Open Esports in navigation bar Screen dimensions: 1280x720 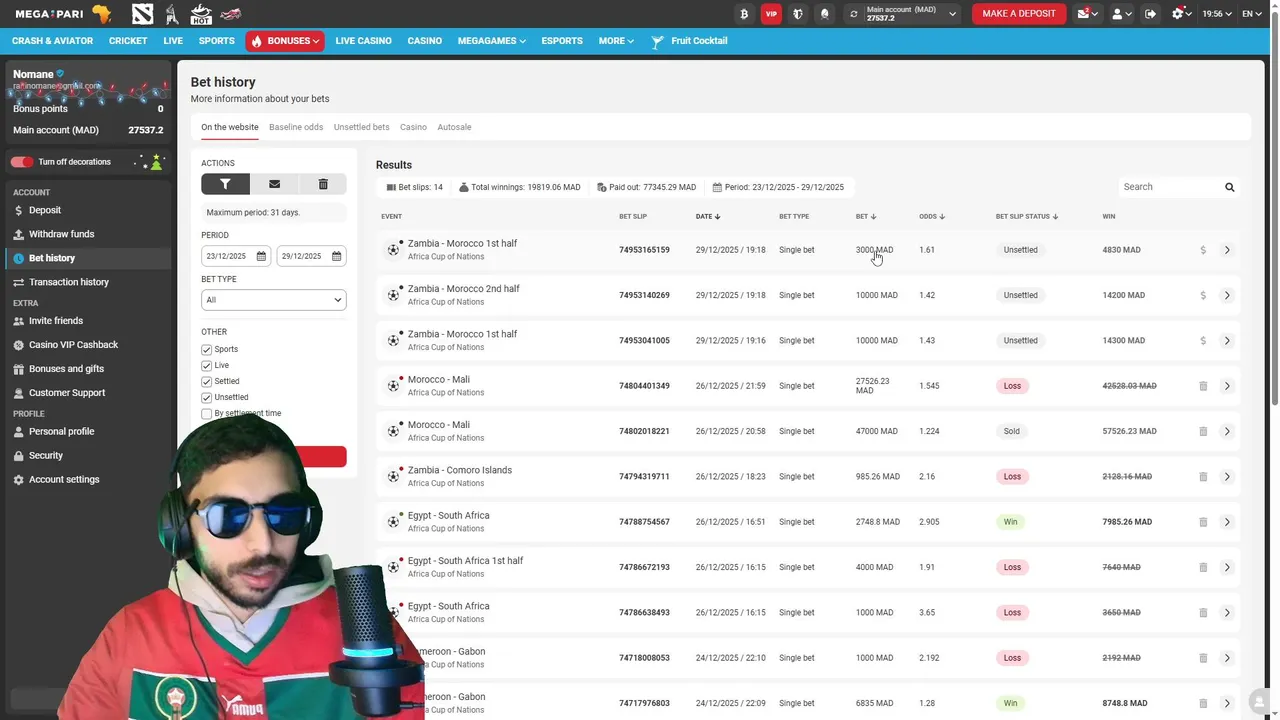pyautogui.click(x=562, y=41)
